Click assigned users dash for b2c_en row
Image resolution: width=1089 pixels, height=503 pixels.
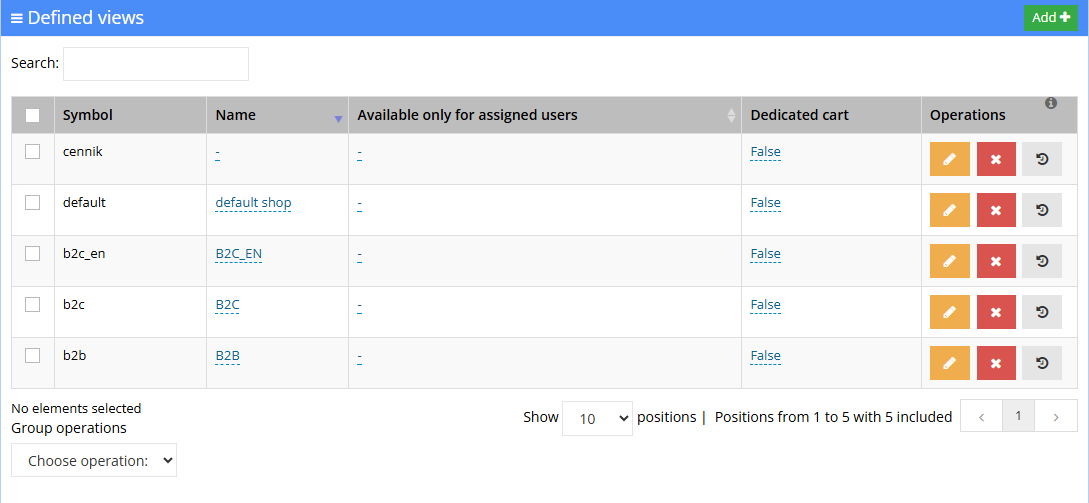[x=360, y=255]
